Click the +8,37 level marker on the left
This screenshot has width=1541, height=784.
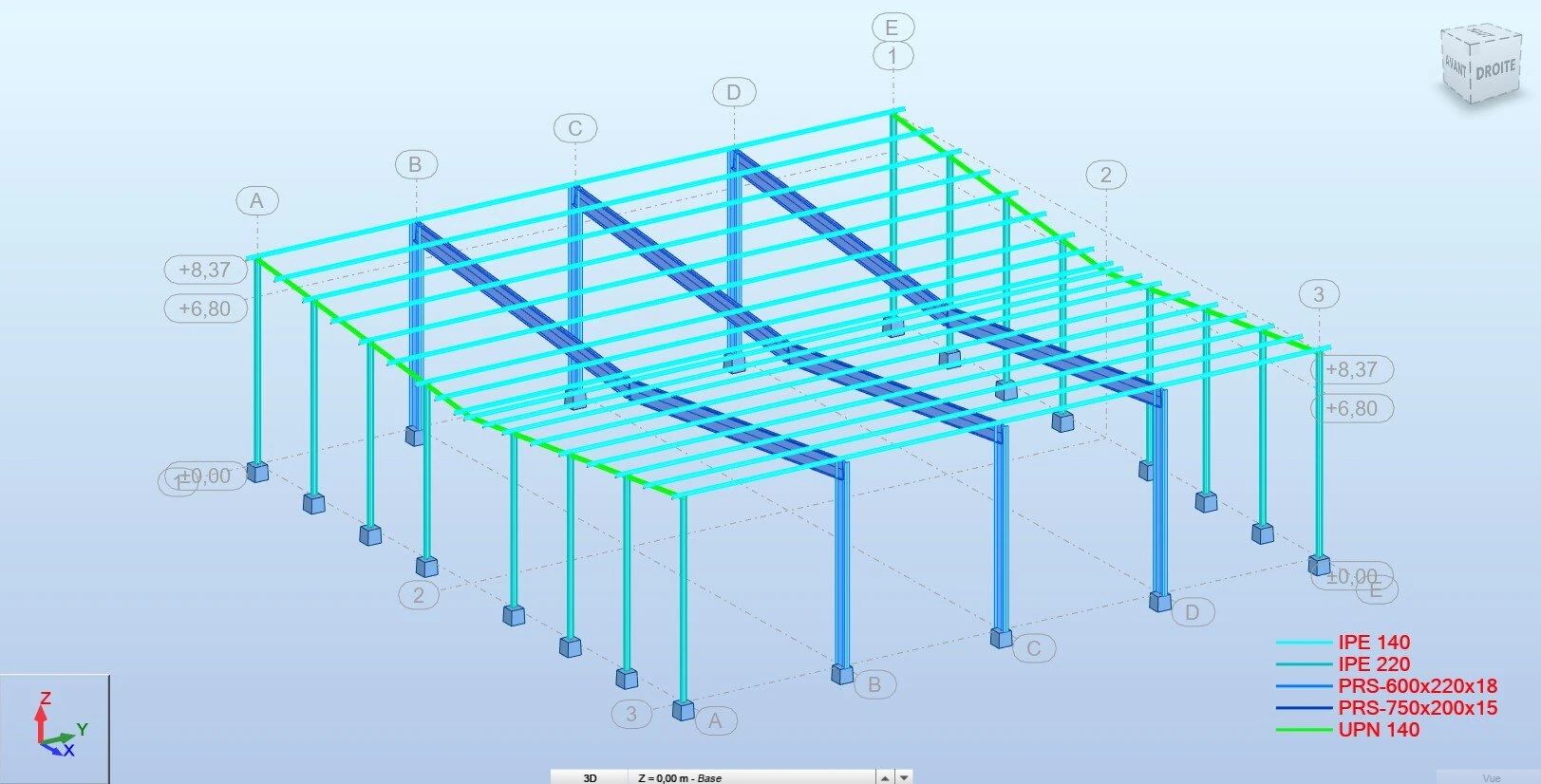pos(205,270)
